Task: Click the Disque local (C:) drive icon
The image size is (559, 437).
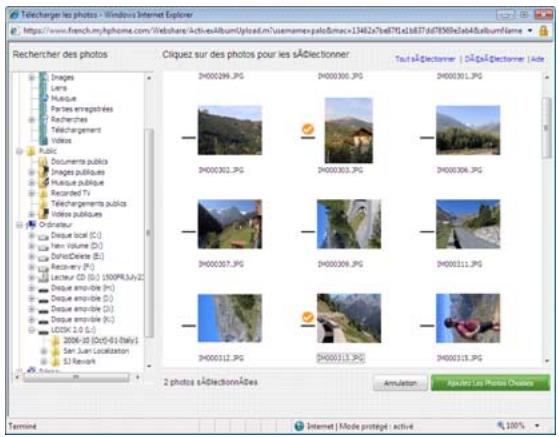Action: (43, 236)
